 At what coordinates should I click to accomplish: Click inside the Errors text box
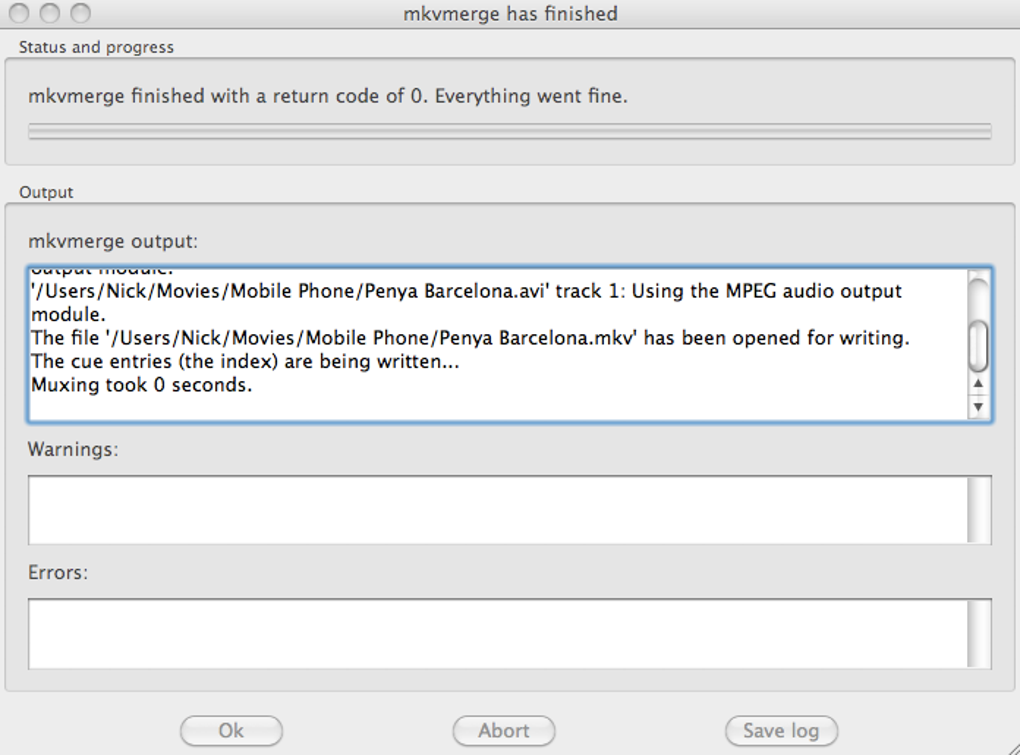pyautogui.click(x=497, y=633)
